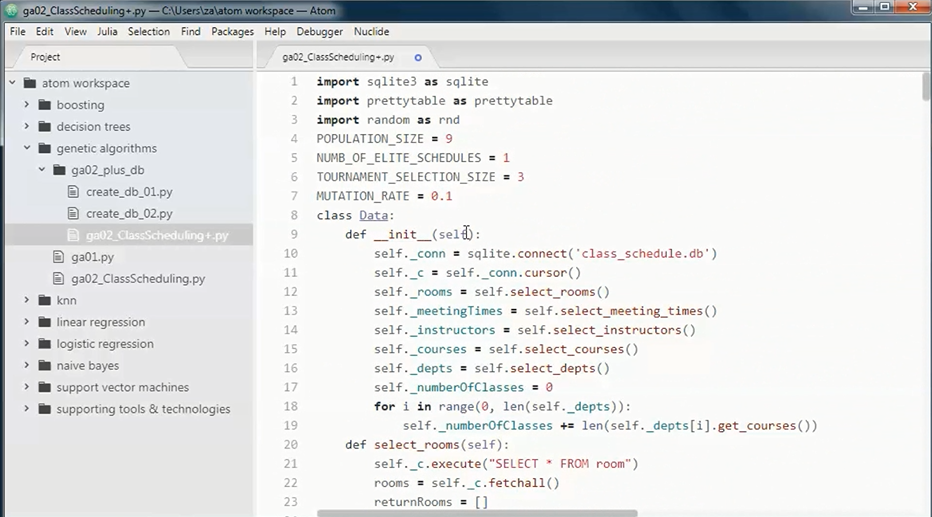The image size is (932, 517).
Task: Click the underlined Data class name
Action: [x=373, y=215]
